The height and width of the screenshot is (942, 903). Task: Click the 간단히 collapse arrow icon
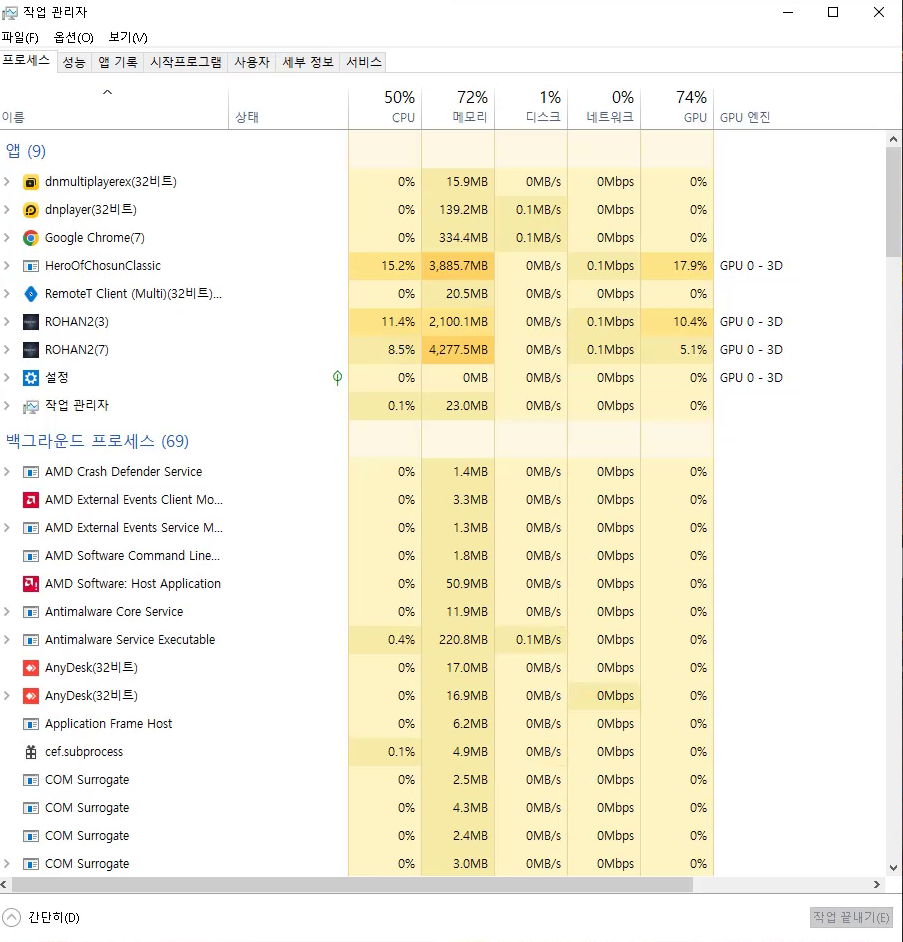(x=11, y=917)
